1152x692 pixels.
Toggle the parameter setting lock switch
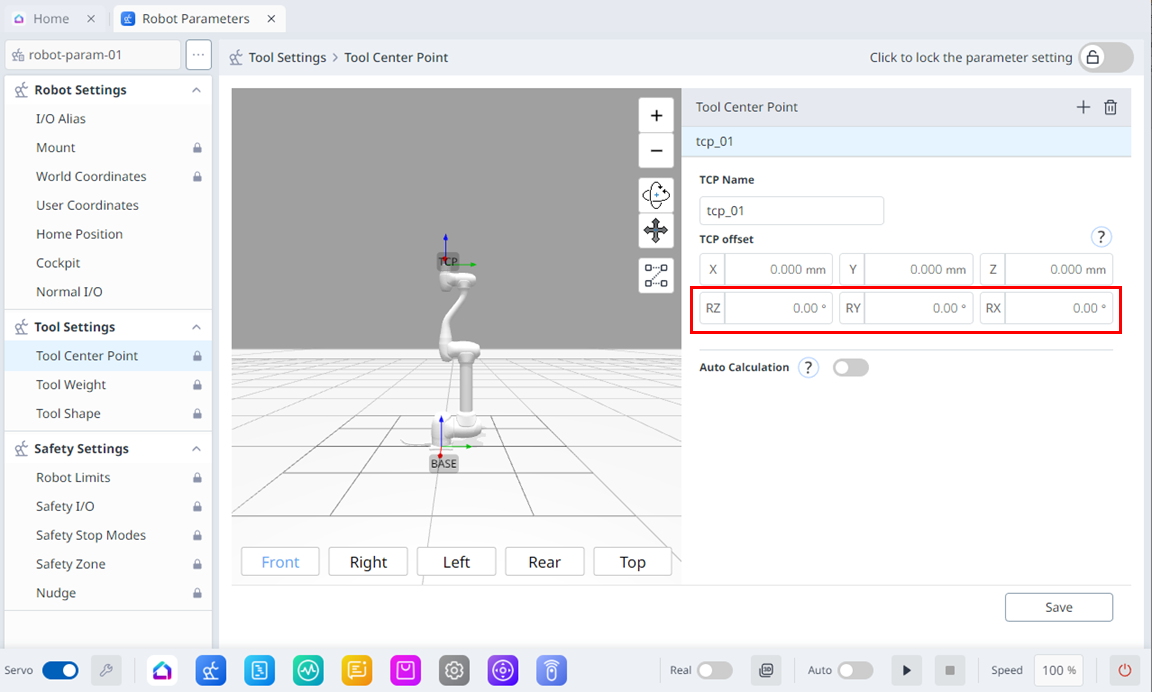(x=1104, y=58)
